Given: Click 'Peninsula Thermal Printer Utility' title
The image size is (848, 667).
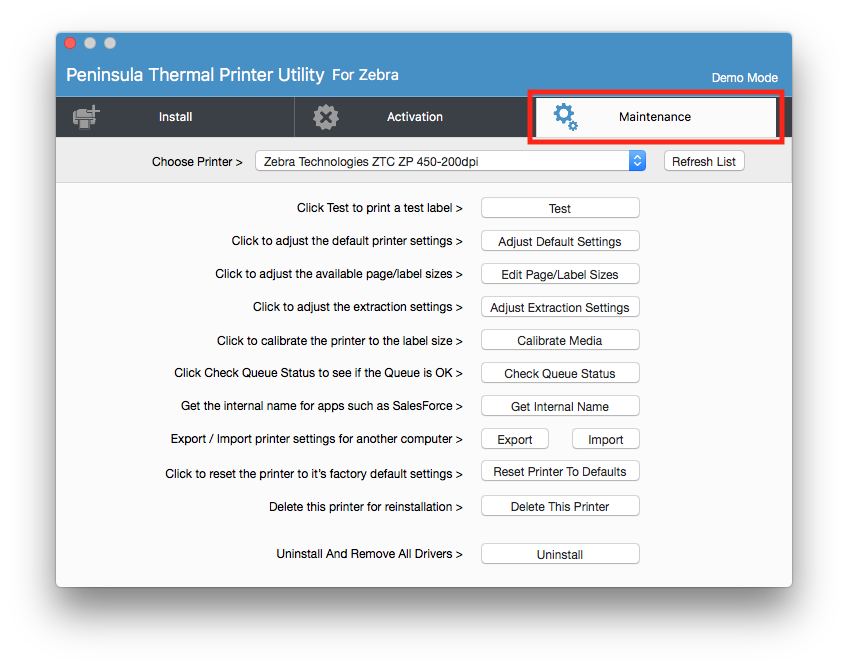Looking at the screenshot, I should [x=195, y=75].
